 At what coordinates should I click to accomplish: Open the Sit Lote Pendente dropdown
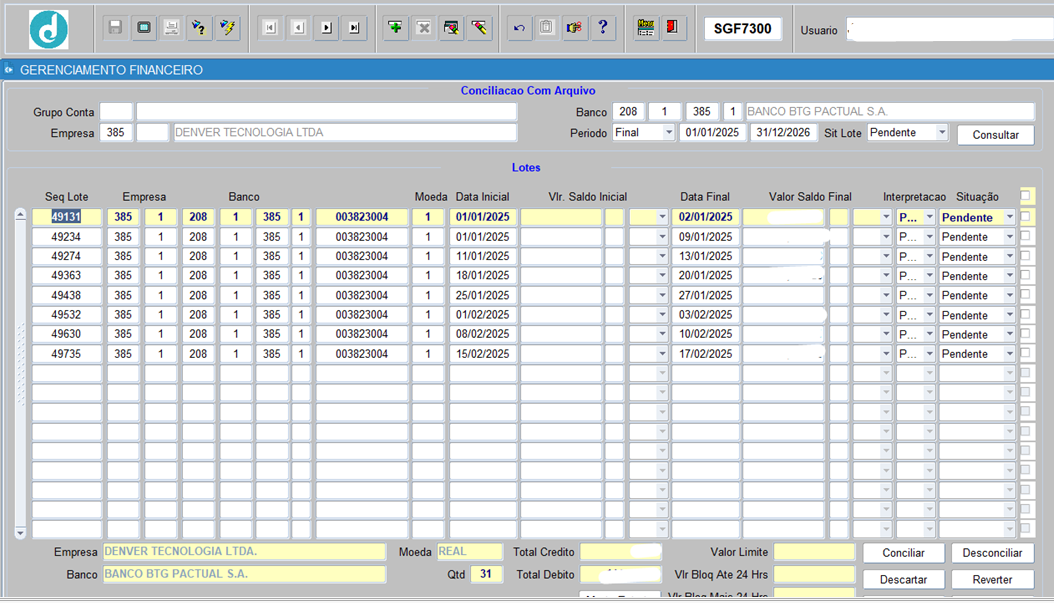[942, 132]
